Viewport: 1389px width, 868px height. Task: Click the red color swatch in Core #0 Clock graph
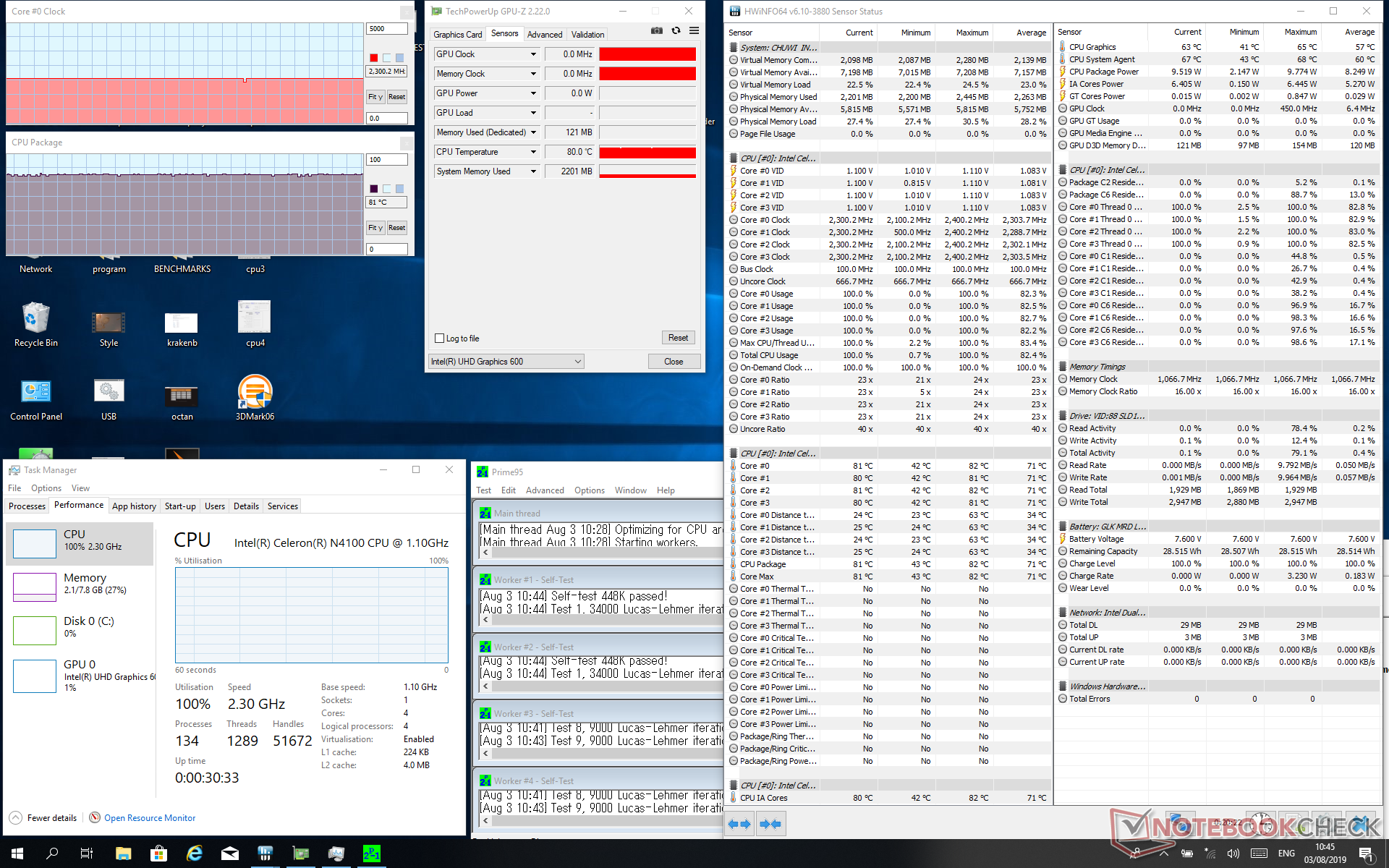click(373, 58)
